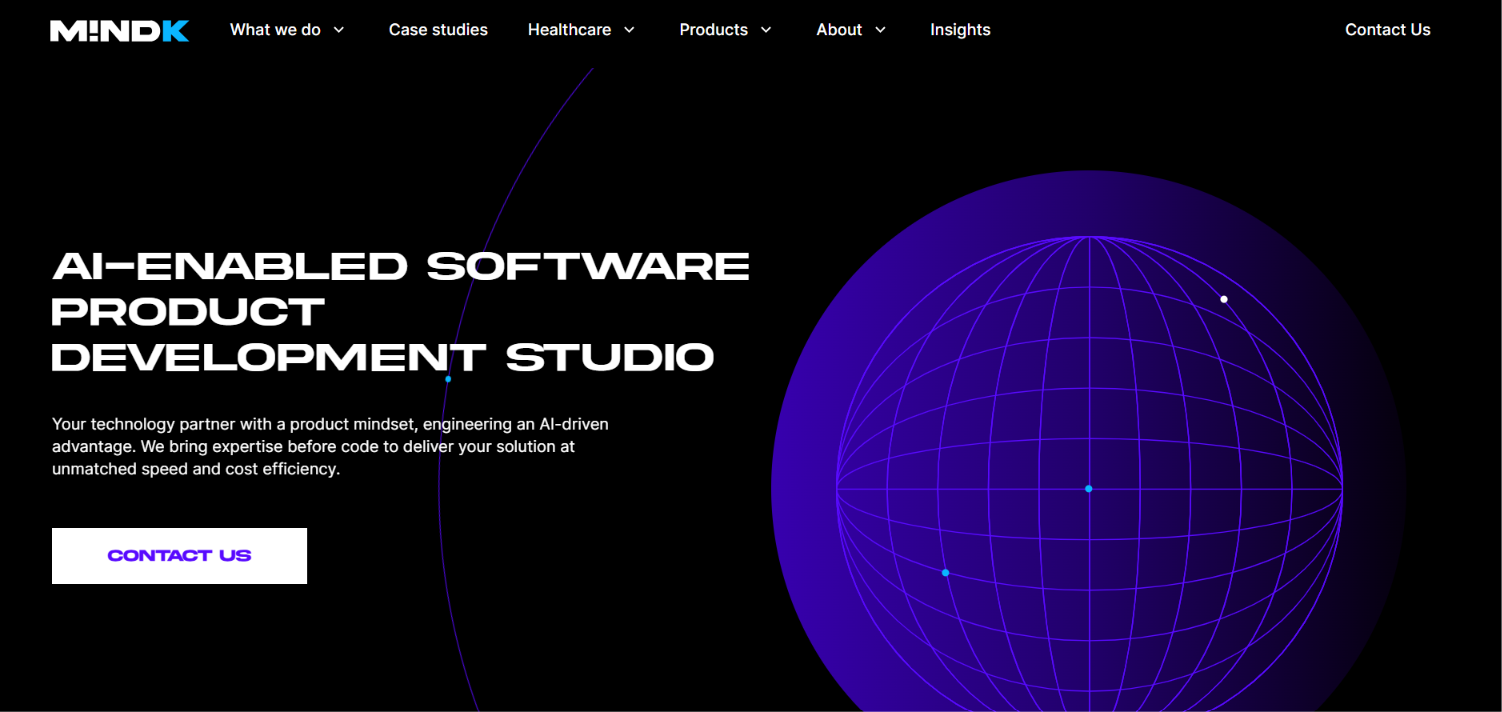This screenshot has width=1502, height=712.
Task: Expand the chevron next to What we do
Action: pos(339,30)
